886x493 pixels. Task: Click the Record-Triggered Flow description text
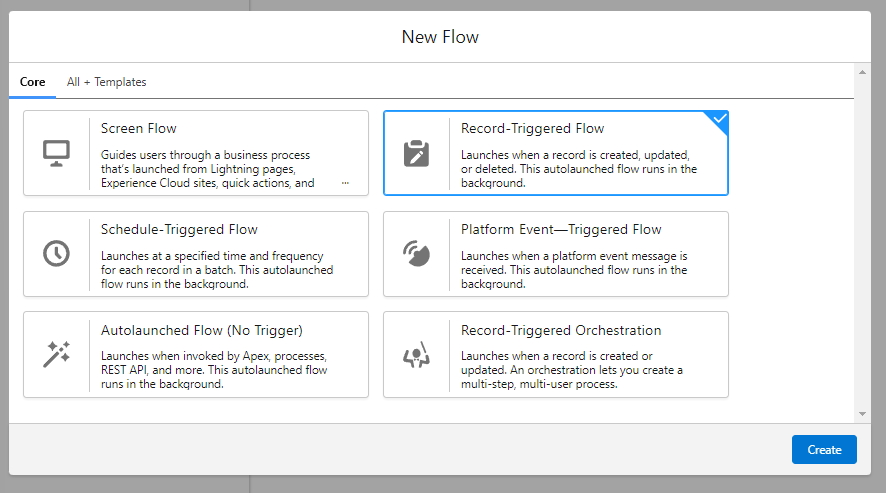[x=578, y=169]
